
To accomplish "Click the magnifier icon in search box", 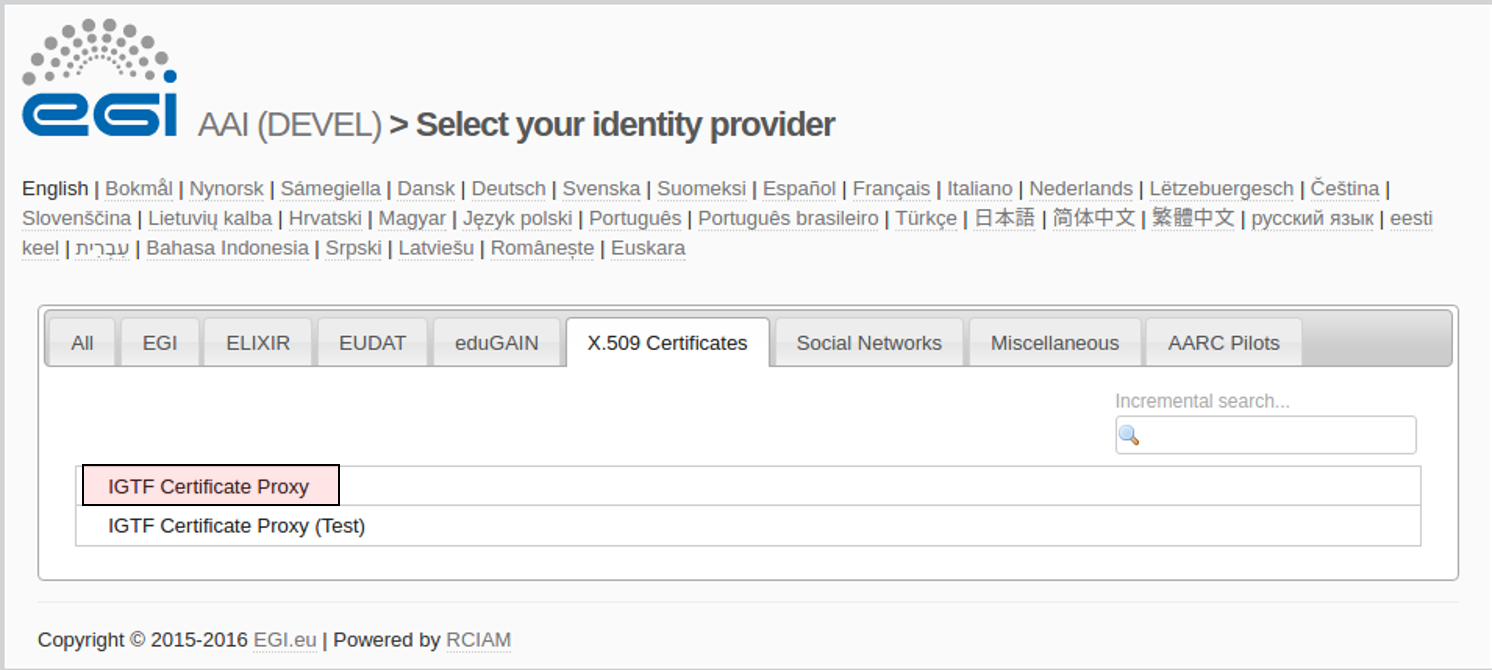I will coord(1129,435).
